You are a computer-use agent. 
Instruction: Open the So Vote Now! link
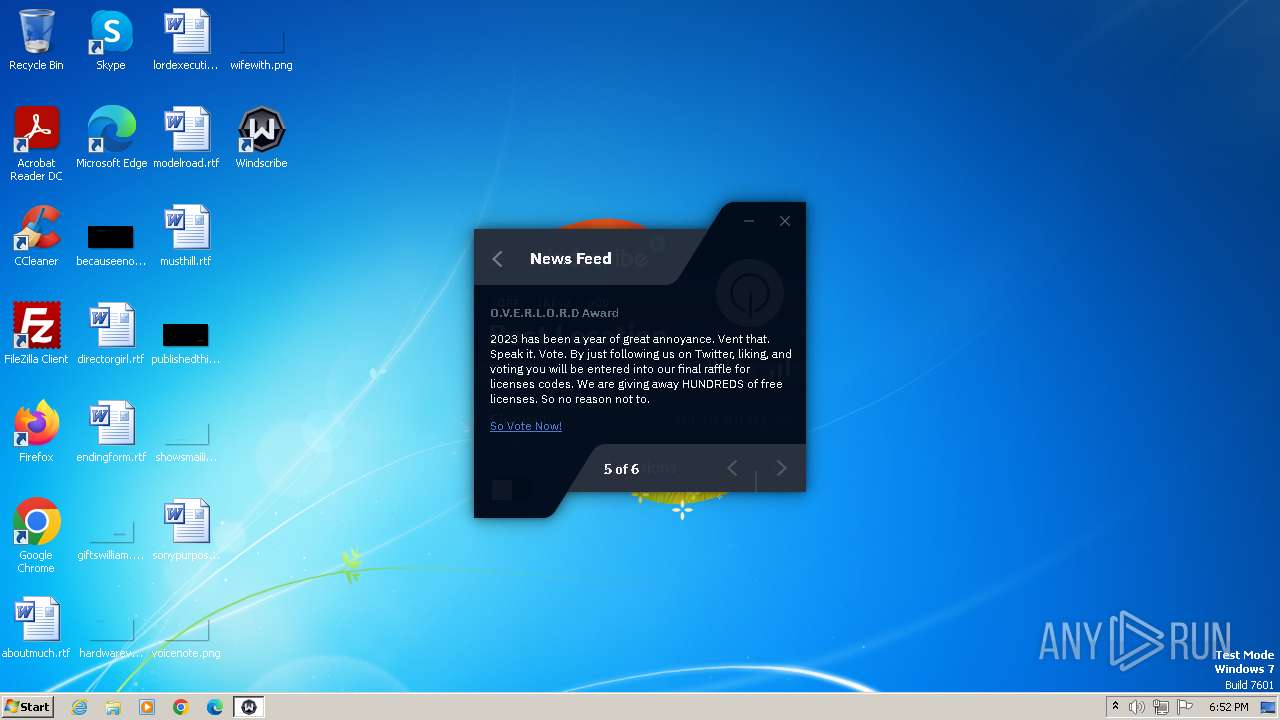click(526, 426)
